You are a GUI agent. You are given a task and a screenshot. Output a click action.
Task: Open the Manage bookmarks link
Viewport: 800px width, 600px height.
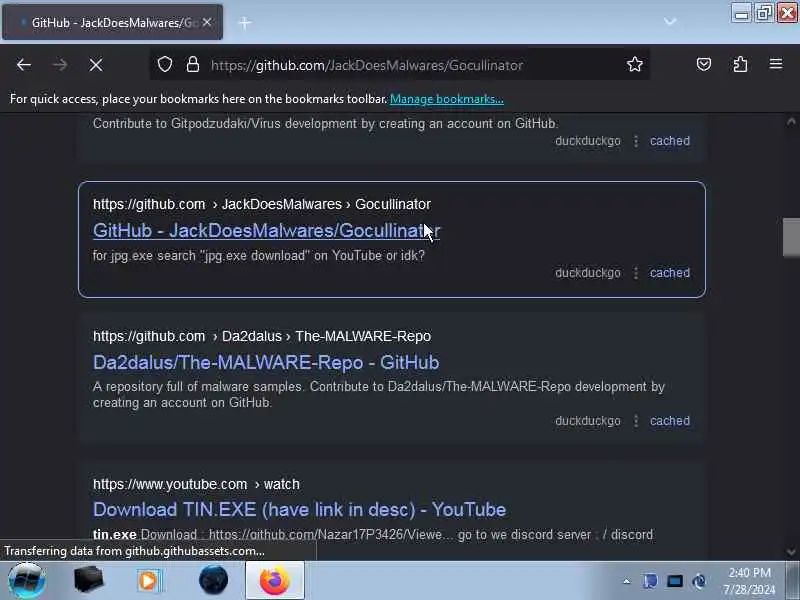click(446, 99)
